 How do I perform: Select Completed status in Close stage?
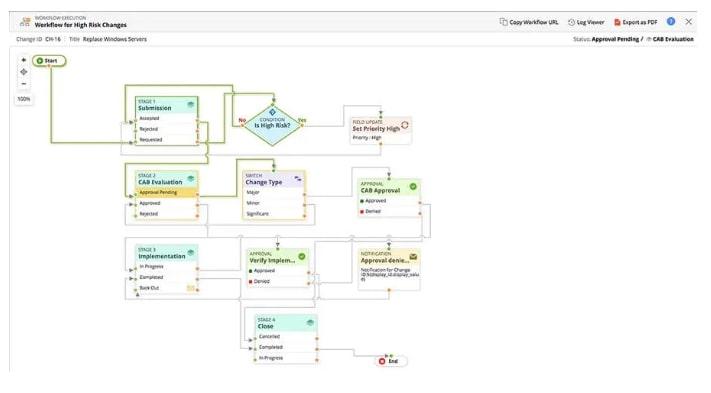(x=286, y=347)
